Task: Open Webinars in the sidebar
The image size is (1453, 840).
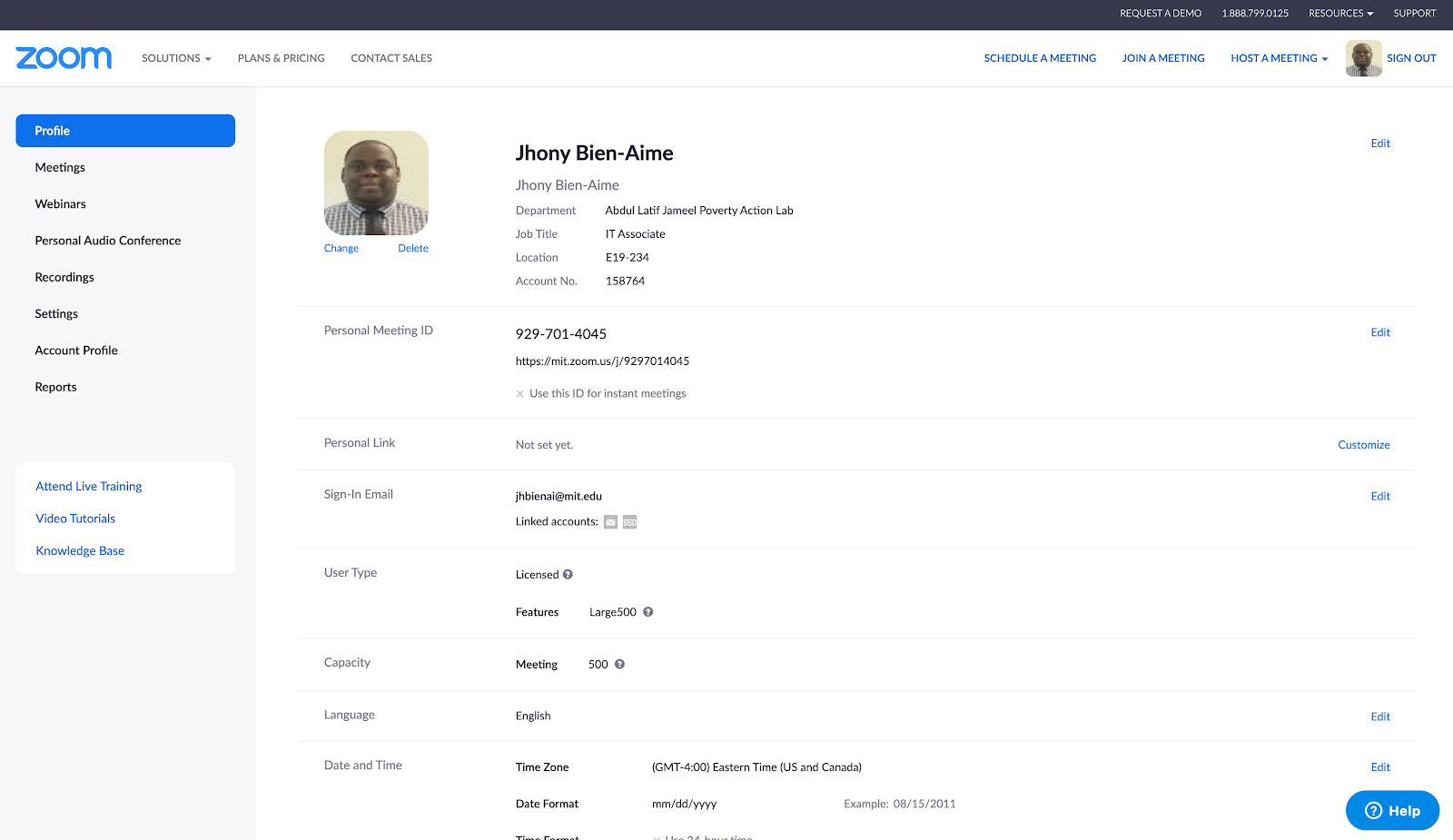Action: click(61, 204)
